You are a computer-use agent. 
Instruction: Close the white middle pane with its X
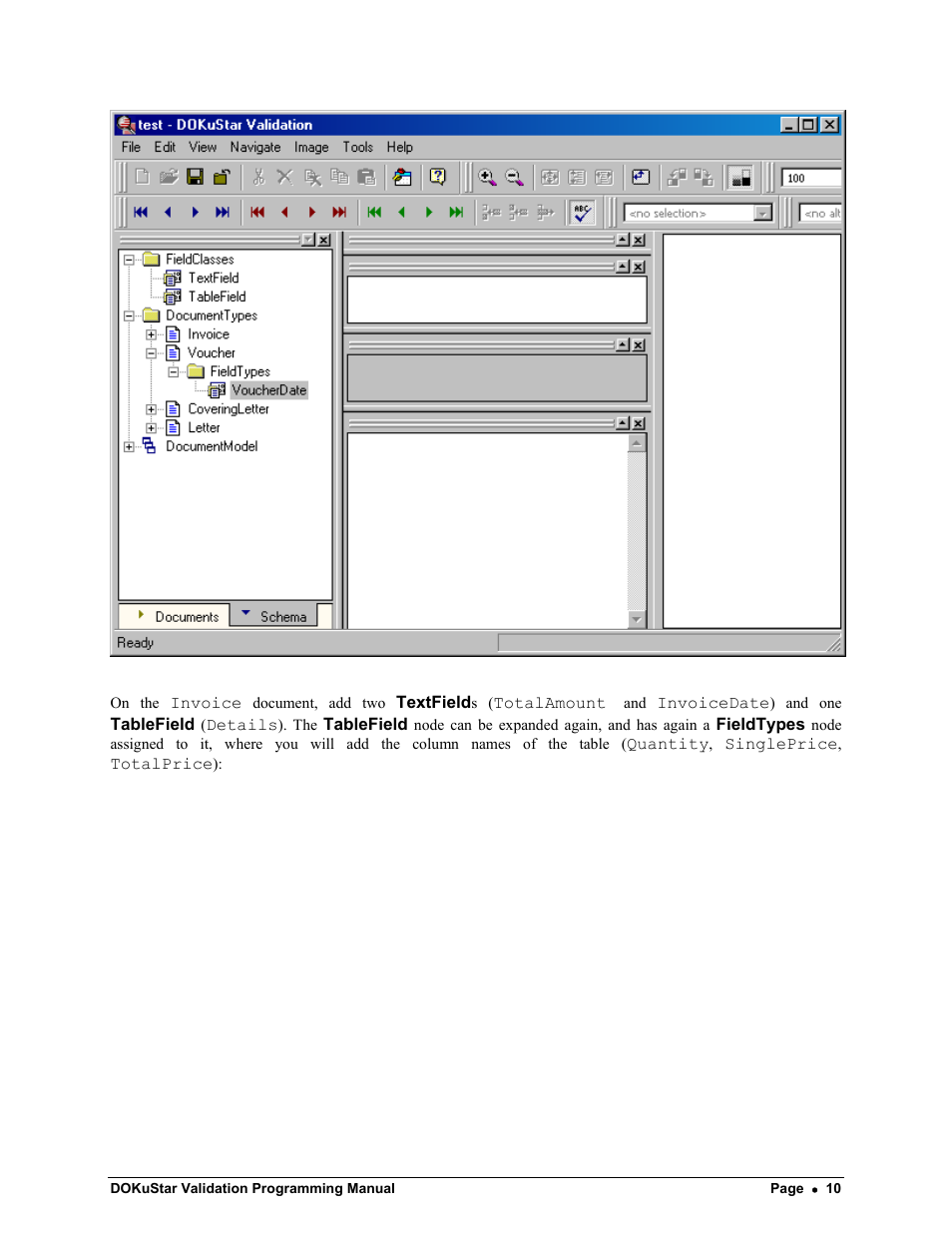pyautogui.click(x=639, y=268)
